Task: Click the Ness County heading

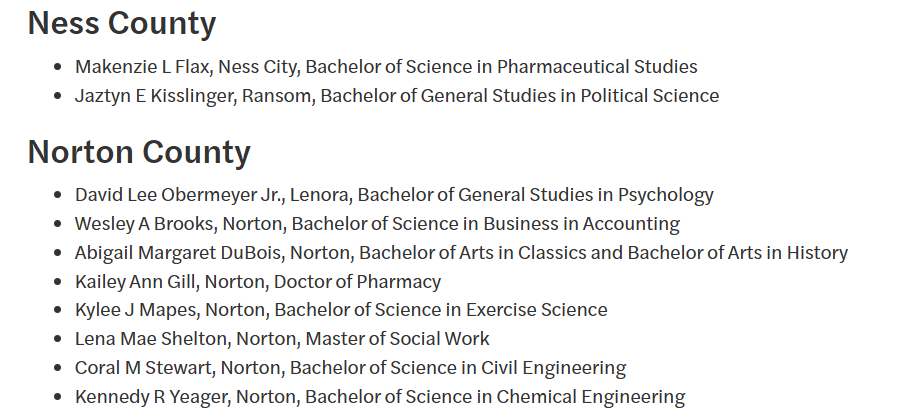Action: (x=122, y=24)
